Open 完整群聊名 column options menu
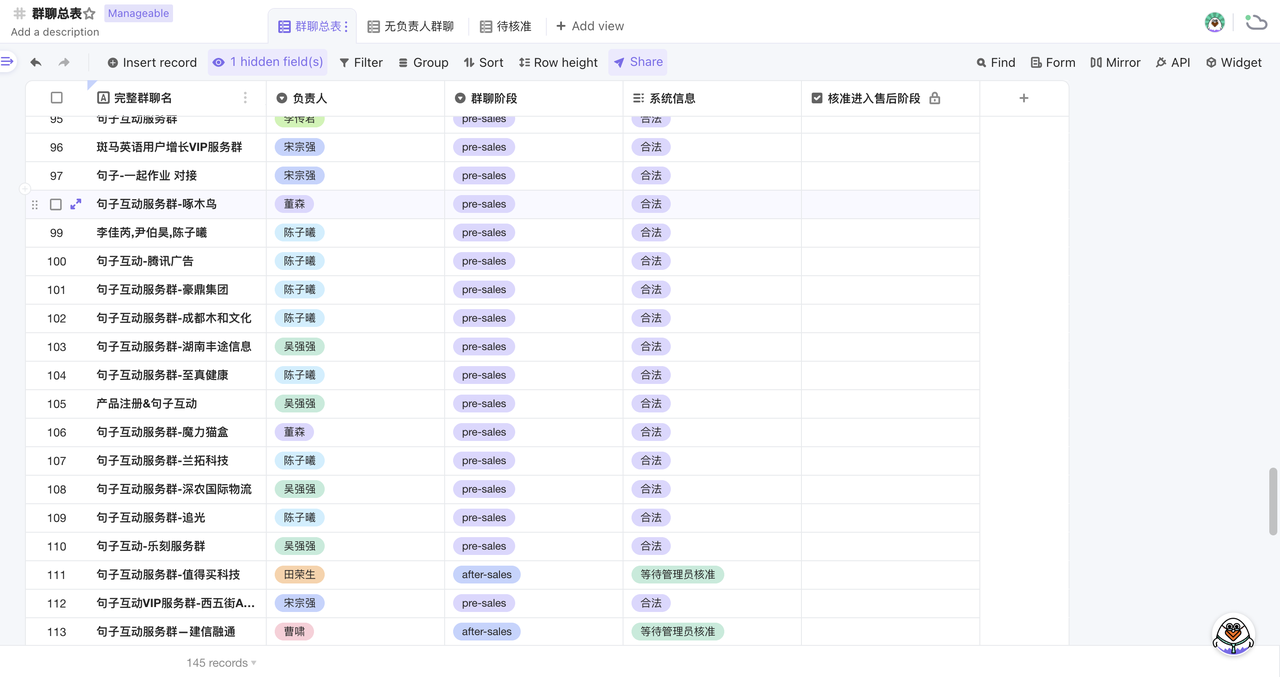 pyautogui.click(x=246, y=98)
